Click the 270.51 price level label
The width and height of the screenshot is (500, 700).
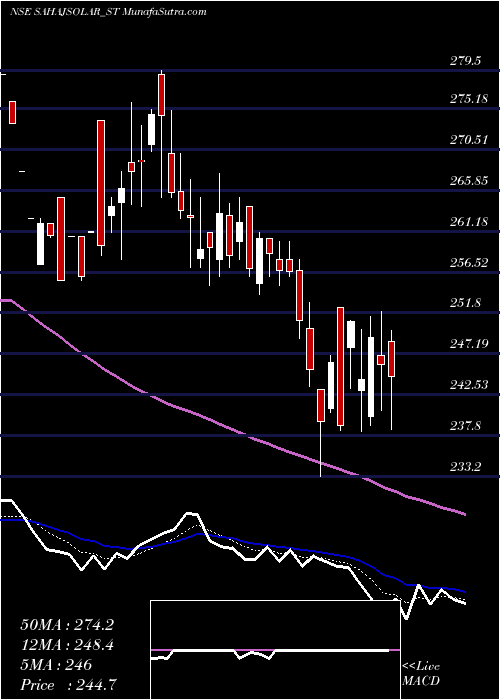468,140
